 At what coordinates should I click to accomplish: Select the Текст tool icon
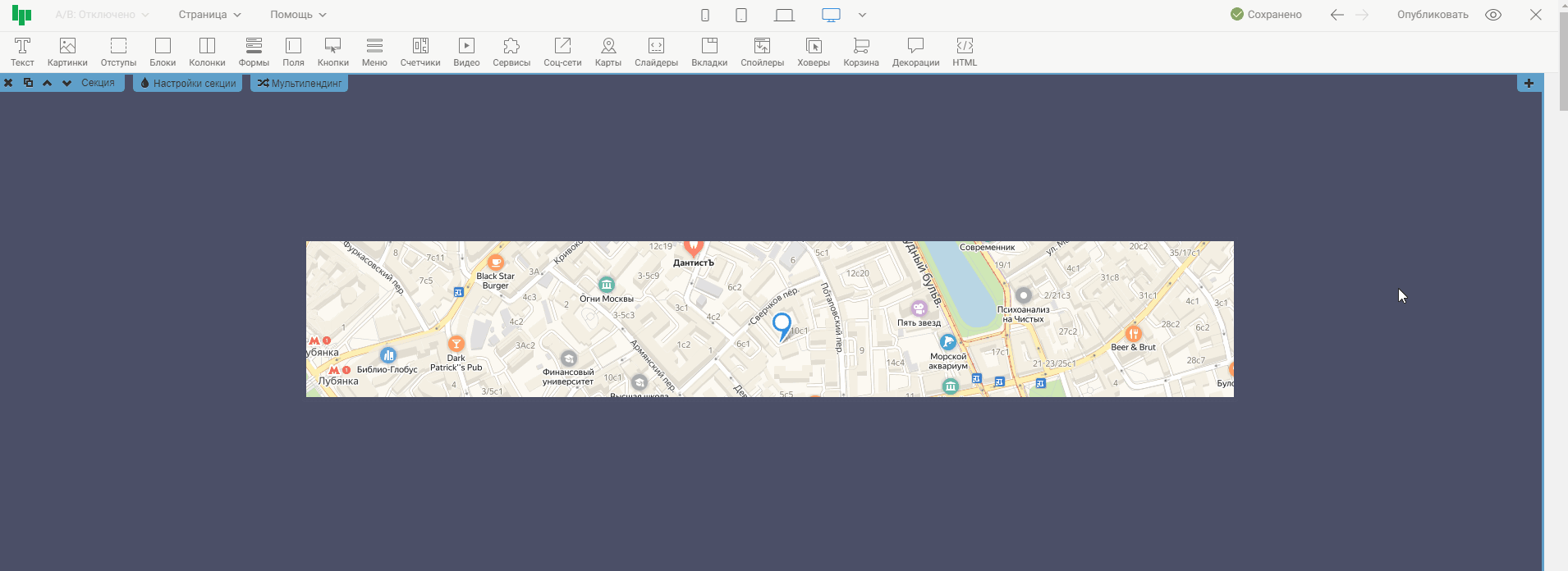click(22, 51)
